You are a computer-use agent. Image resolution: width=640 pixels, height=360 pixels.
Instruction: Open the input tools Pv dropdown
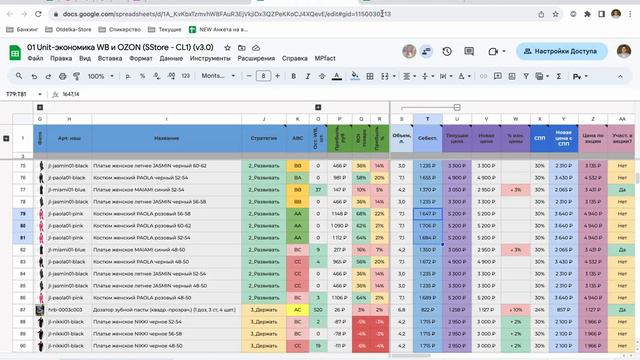pyautogui.click(x=580, y=76)
